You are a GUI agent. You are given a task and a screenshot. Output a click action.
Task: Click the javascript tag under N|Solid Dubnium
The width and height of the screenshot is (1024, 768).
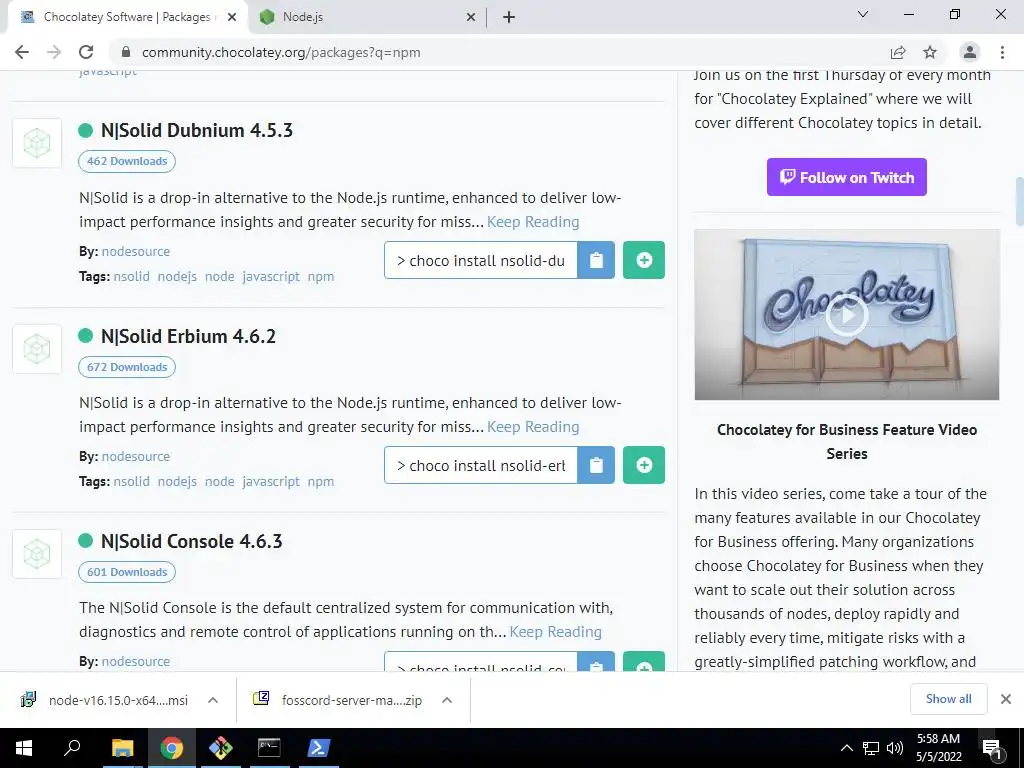[x=271, y=276]
